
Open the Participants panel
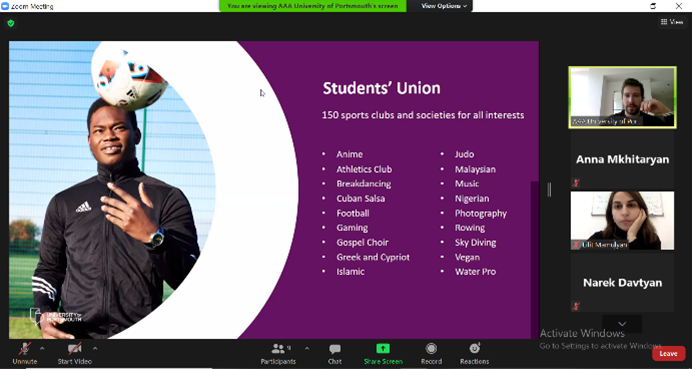point(278,353)
